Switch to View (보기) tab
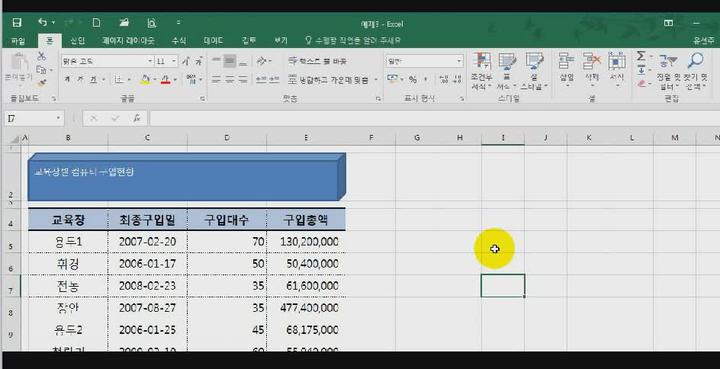Viewport: 720px width, 369px height. point(281,41)
